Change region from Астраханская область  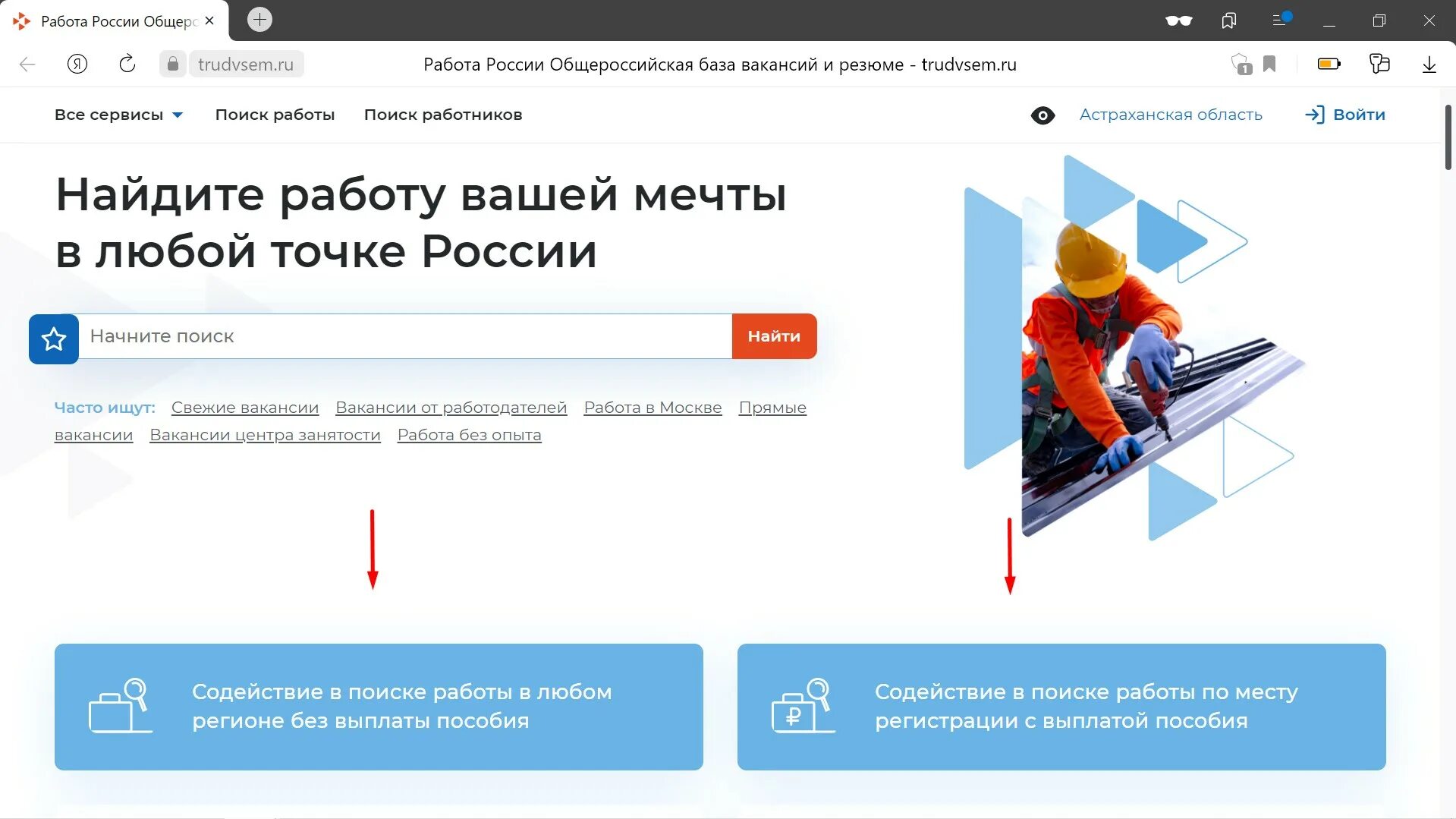tap(1171, 115)
